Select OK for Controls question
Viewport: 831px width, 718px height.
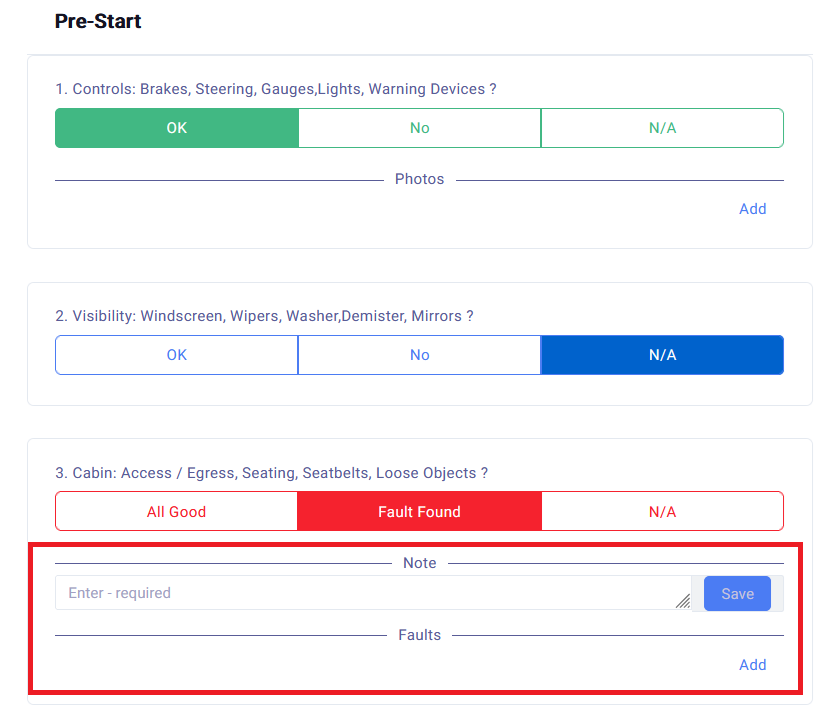(x=177, y=128)
